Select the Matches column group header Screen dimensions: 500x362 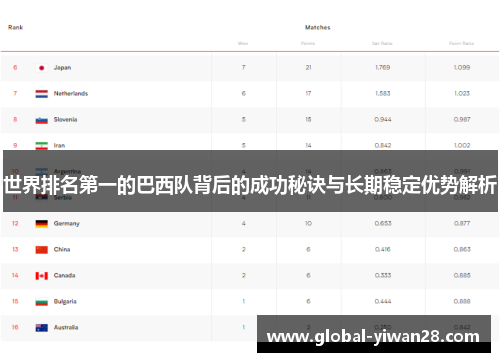tap(318, 27)
